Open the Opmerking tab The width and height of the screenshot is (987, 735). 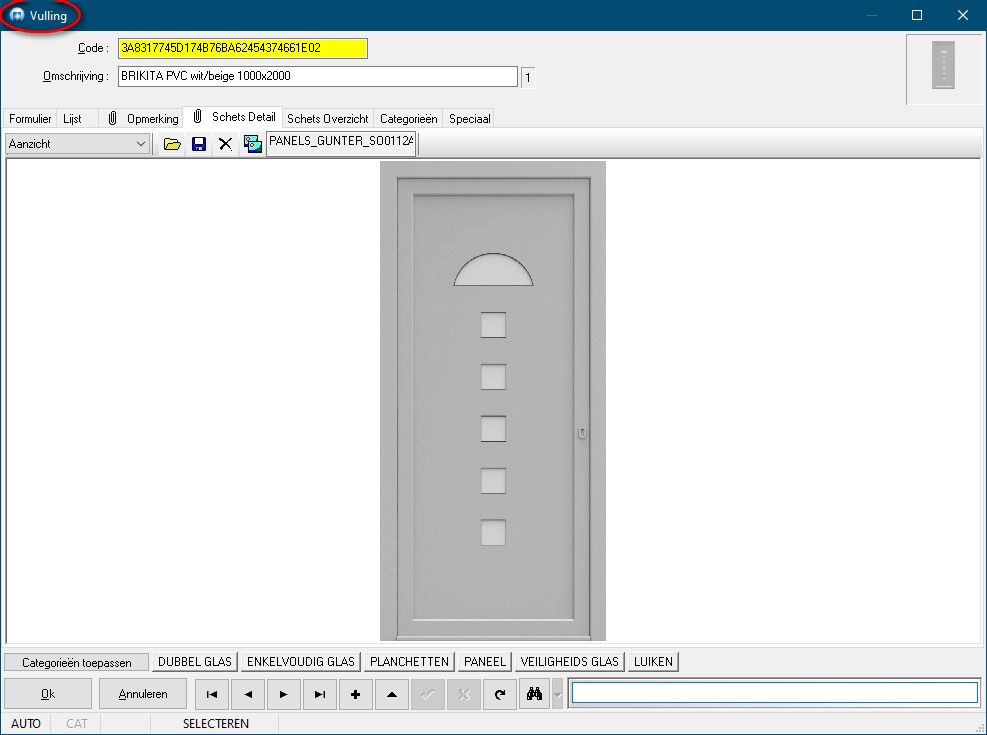pos(143,118)
